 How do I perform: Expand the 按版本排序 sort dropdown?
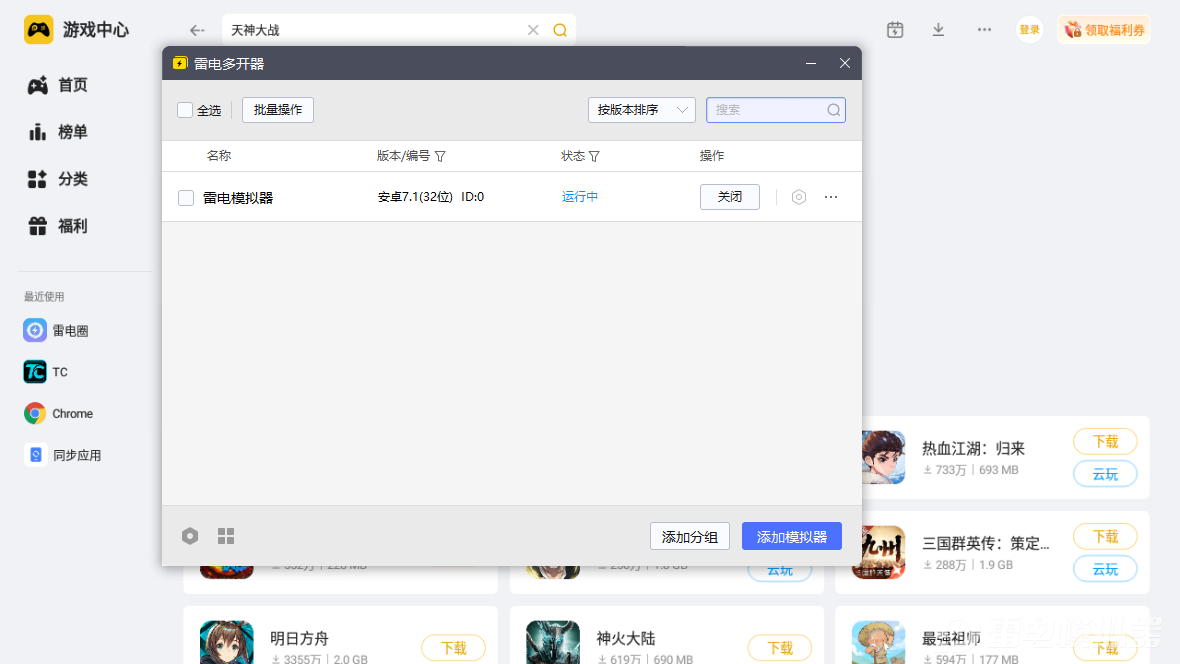pos(641,110)
